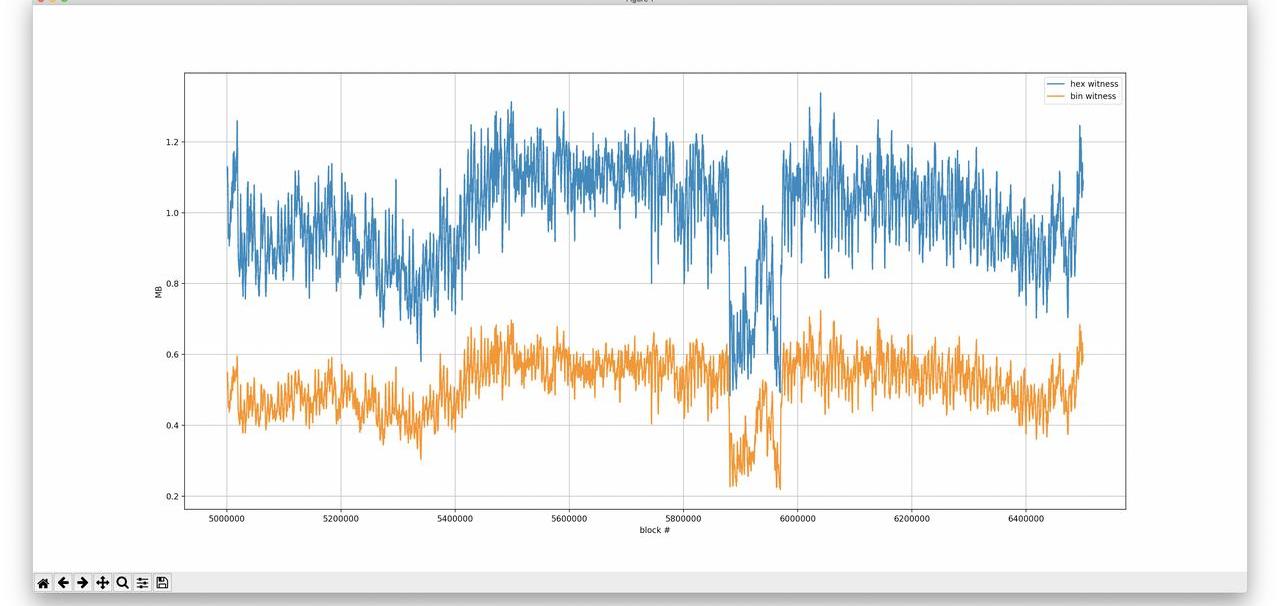Select the zoom-to-rectangle magnifier tool
Viewport: 1280px width, 606px height.
click(122, 583)
